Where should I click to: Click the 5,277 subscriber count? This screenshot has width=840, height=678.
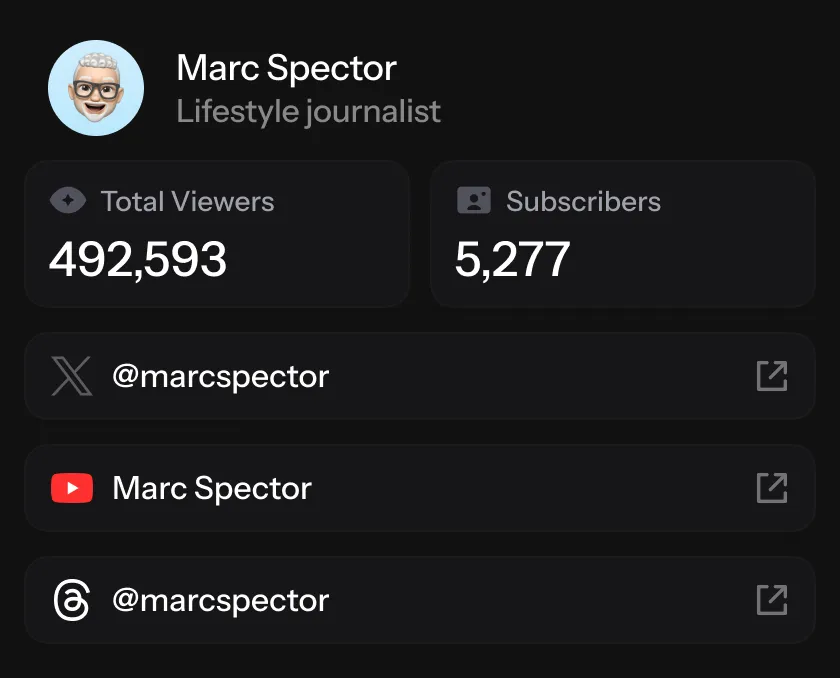(x=512, y=260)
